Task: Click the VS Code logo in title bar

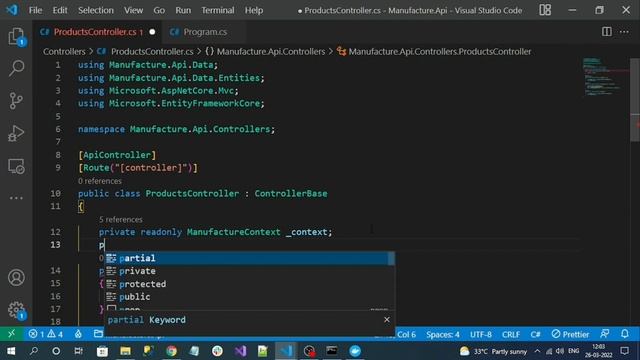Action: tap(12, 10)
